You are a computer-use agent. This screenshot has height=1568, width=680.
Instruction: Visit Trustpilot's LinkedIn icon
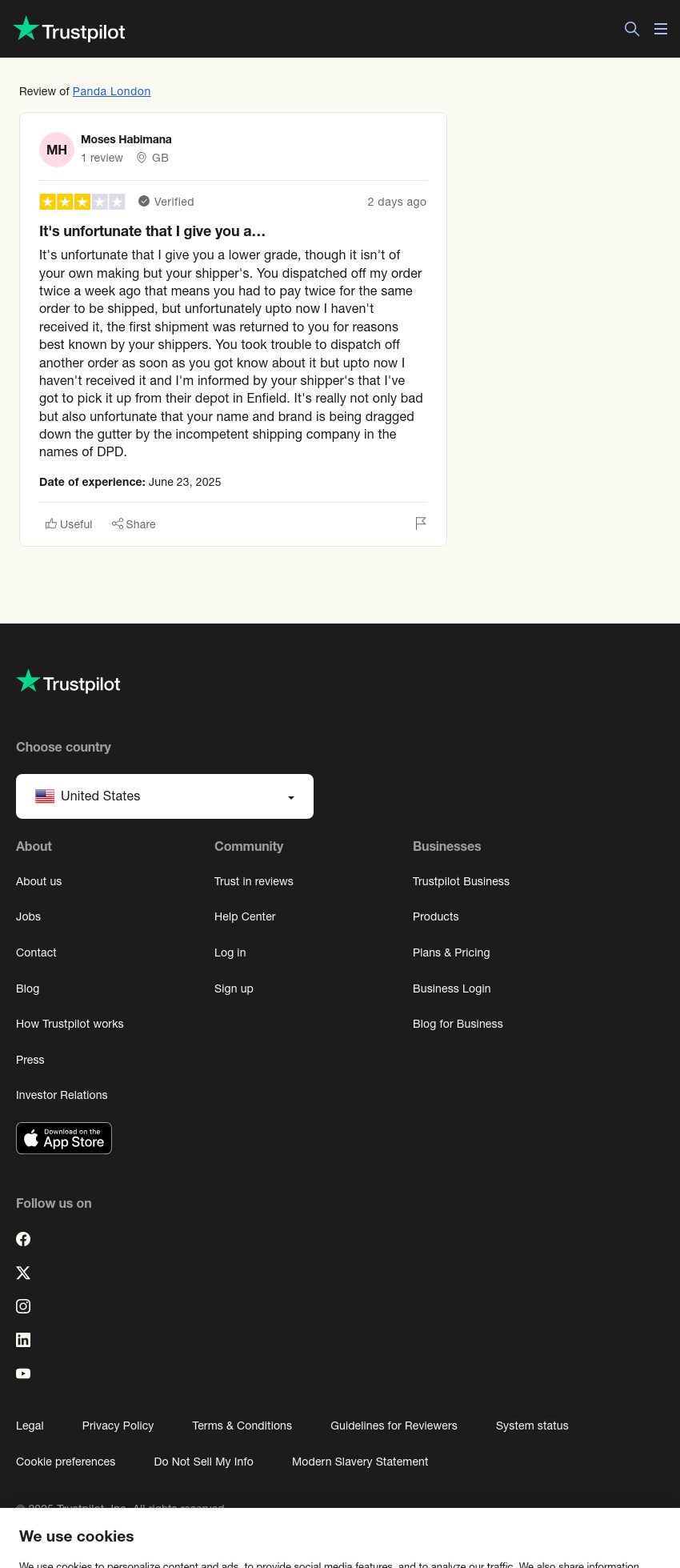23,1340
